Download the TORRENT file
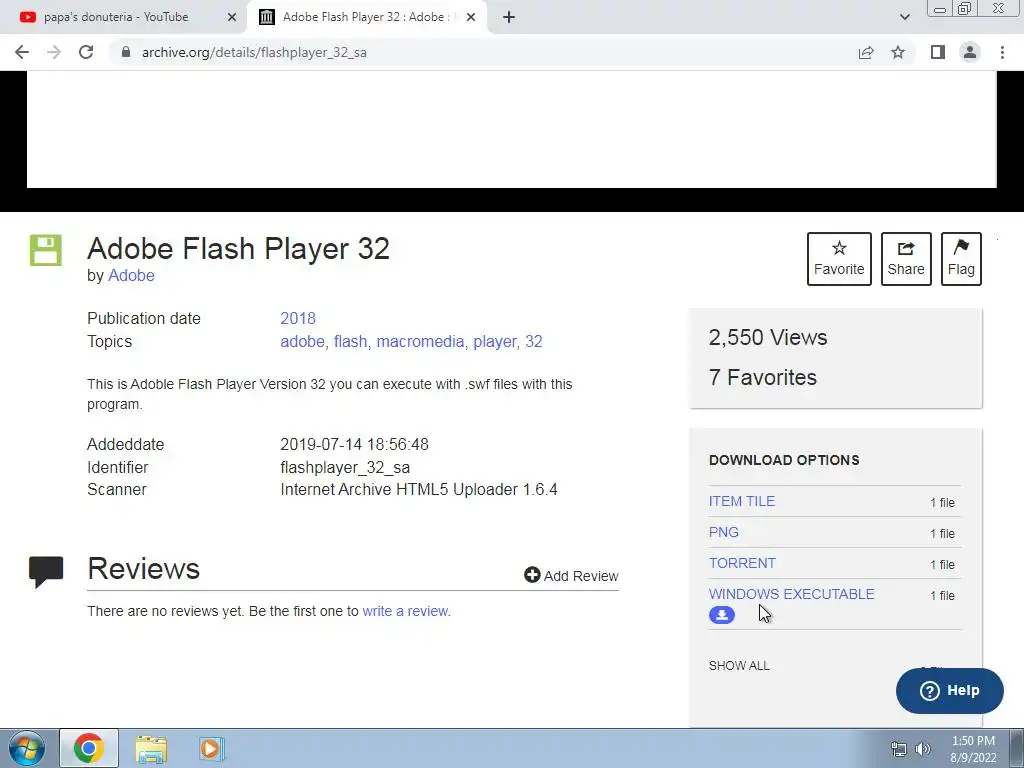Image resolution: width=1024 pixels, height=768 pixels. [743, 563]
